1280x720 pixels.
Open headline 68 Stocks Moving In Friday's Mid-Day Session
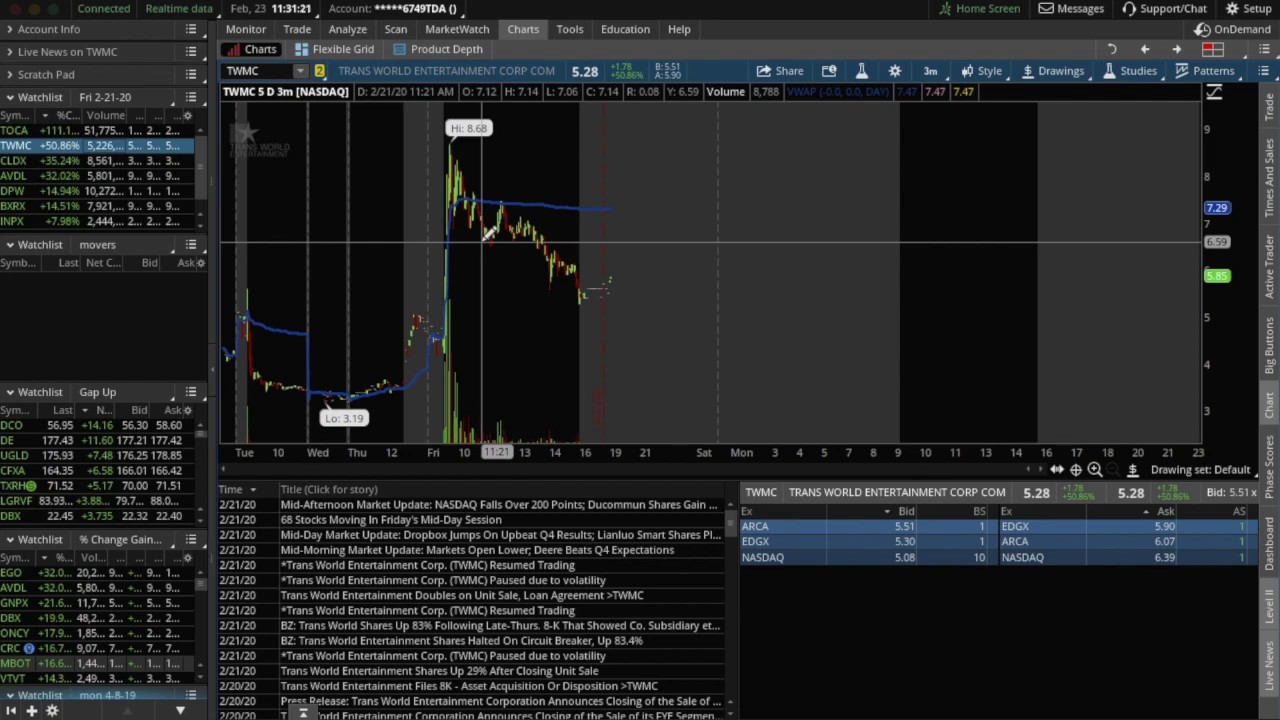click(x=391, y=520)
